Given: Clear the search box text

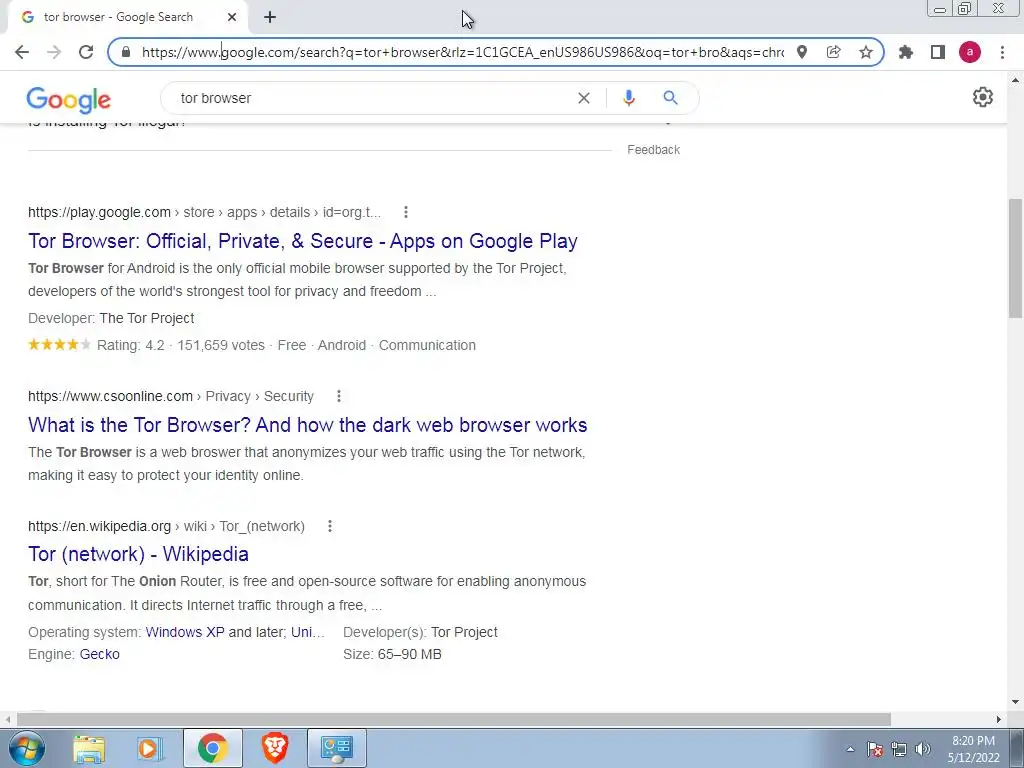Looking at the screenshot, I should 584,98.
